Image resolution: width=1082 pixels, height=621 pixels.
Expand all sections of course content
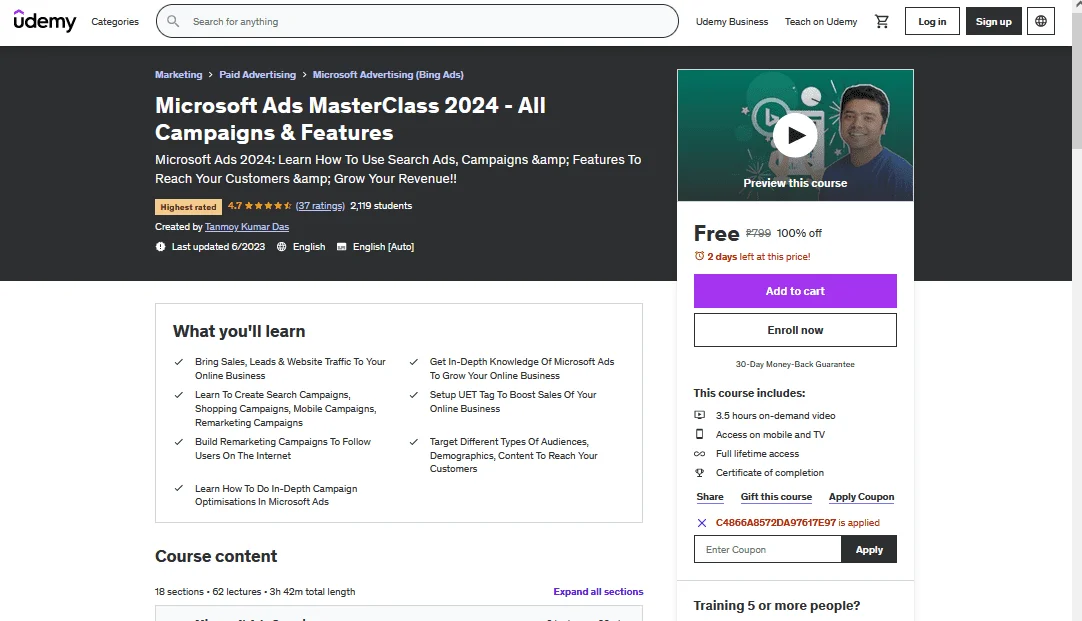[598, 591]
